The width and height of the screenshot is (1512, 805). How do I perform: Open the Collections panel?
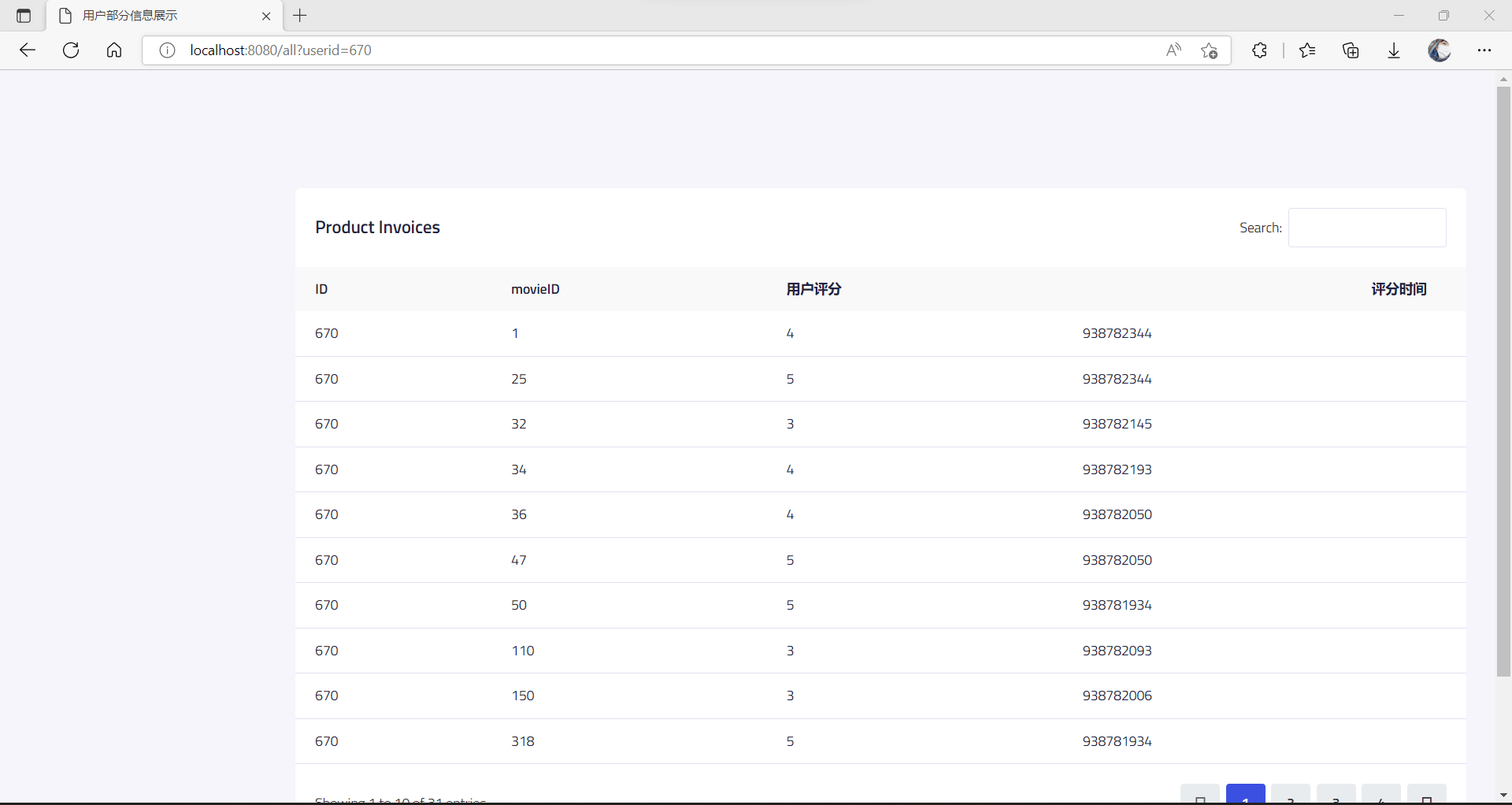[1351, 50]
